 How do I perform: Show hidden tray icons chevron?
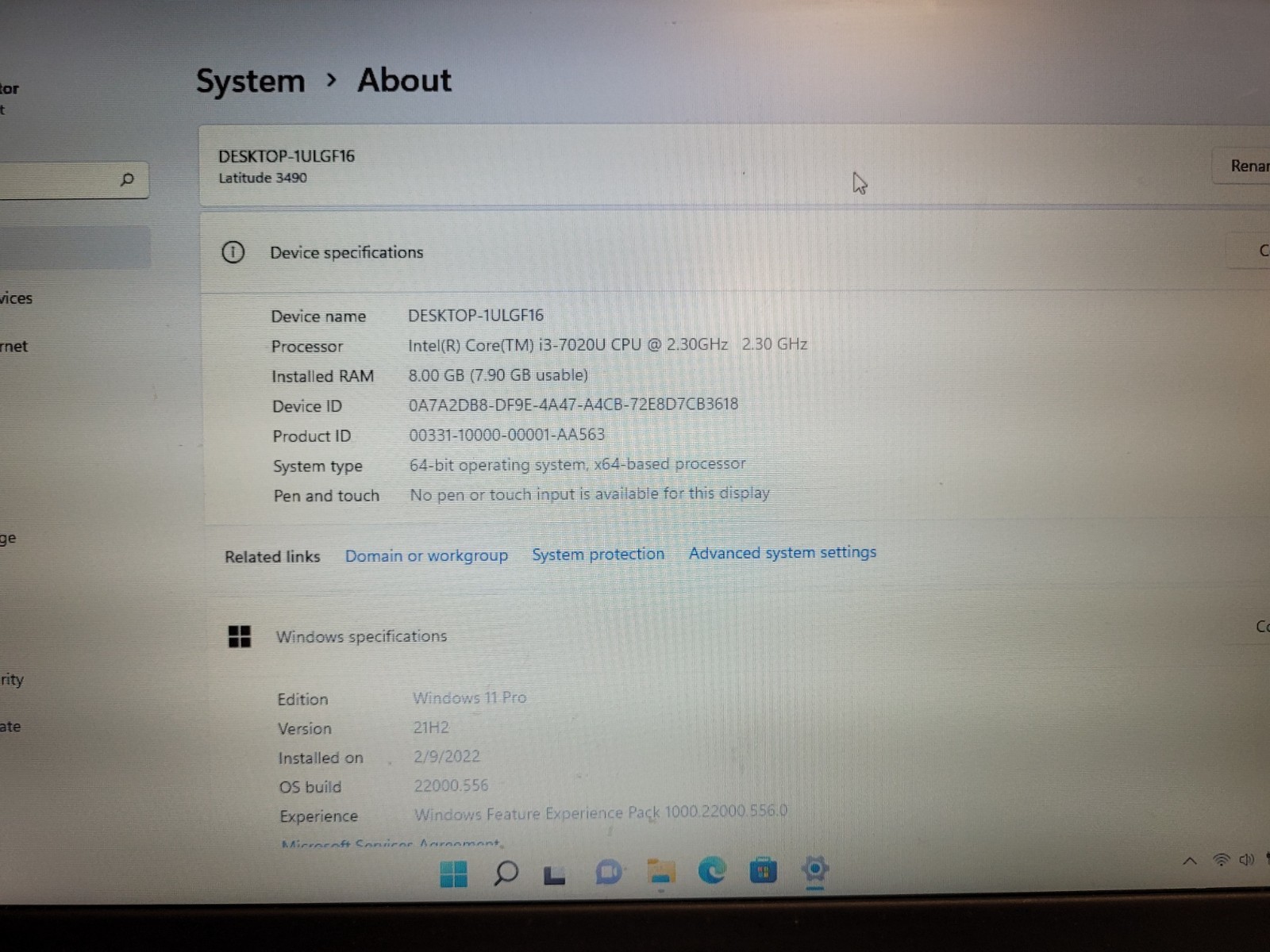[1189, 861]
